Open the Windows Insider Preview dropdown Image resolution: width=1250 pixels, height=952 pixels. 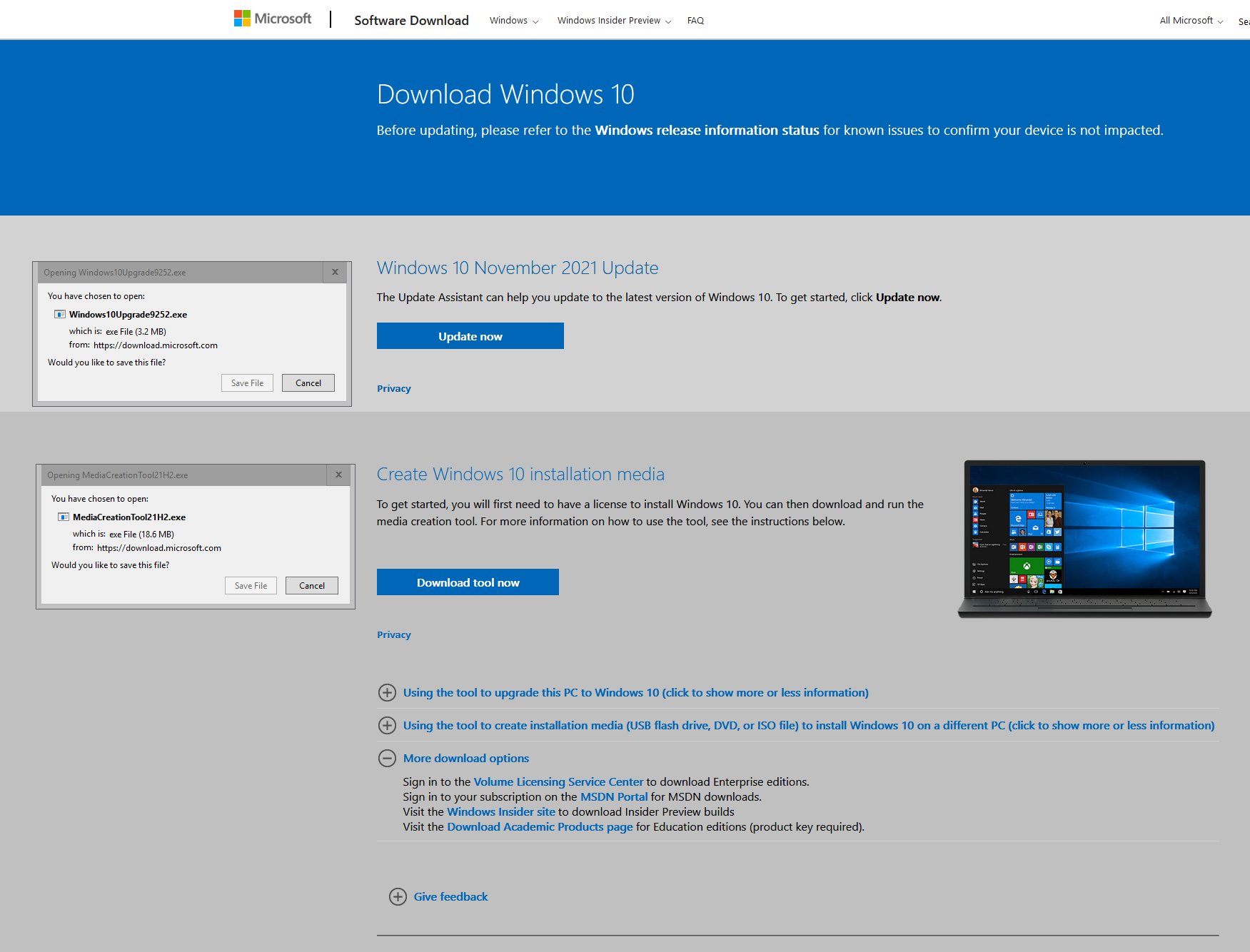click(x=613, y=21)
